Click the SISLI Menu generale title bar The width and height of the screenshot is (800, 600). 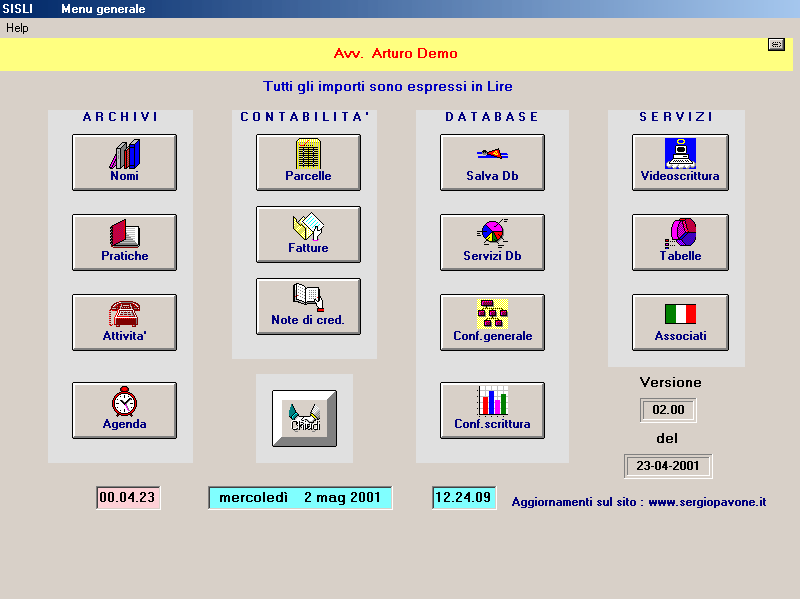coord(400,9)
